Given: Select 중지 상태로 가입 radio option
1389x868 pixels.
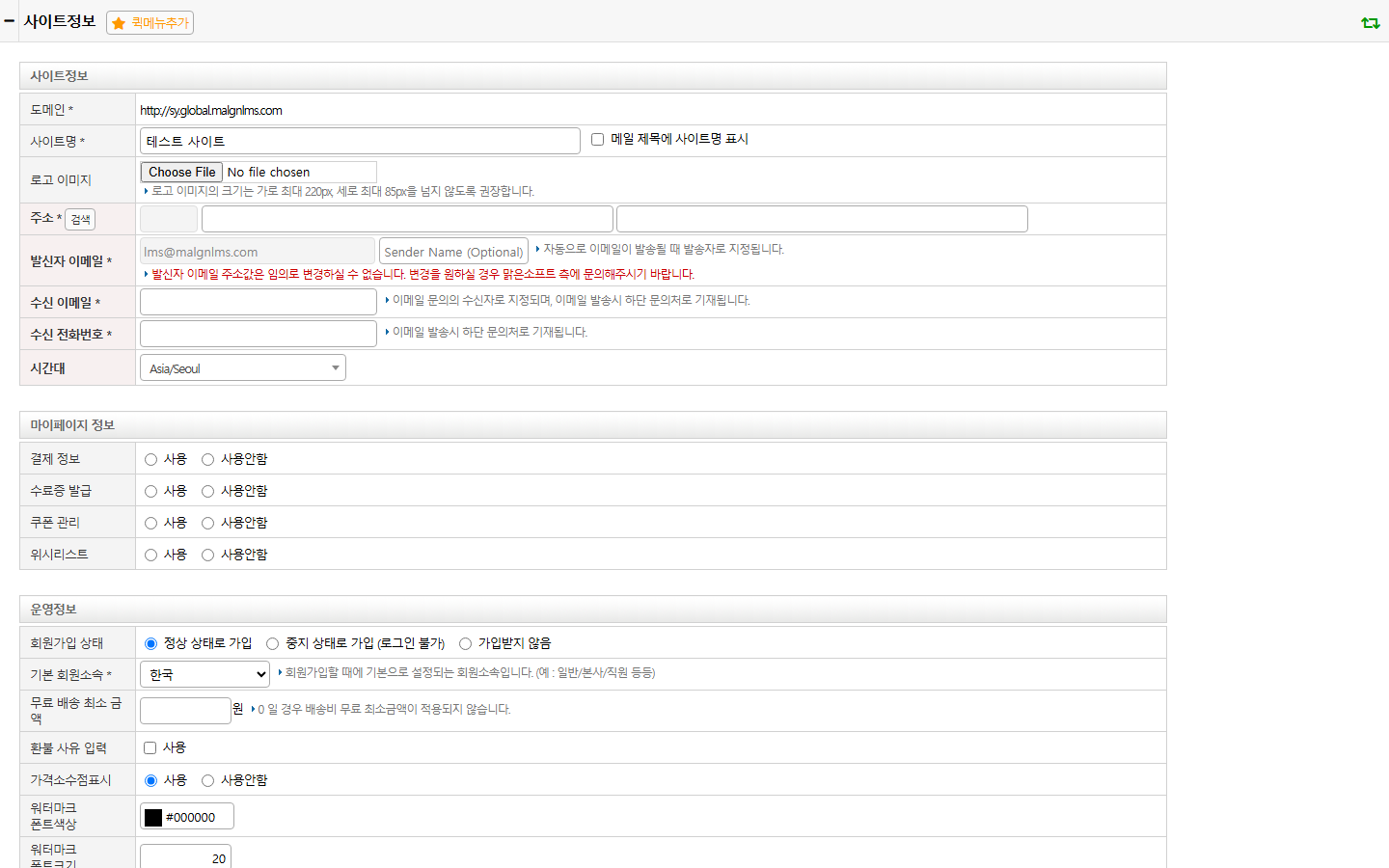Looking at the screenshot, I should click(272, 643).
